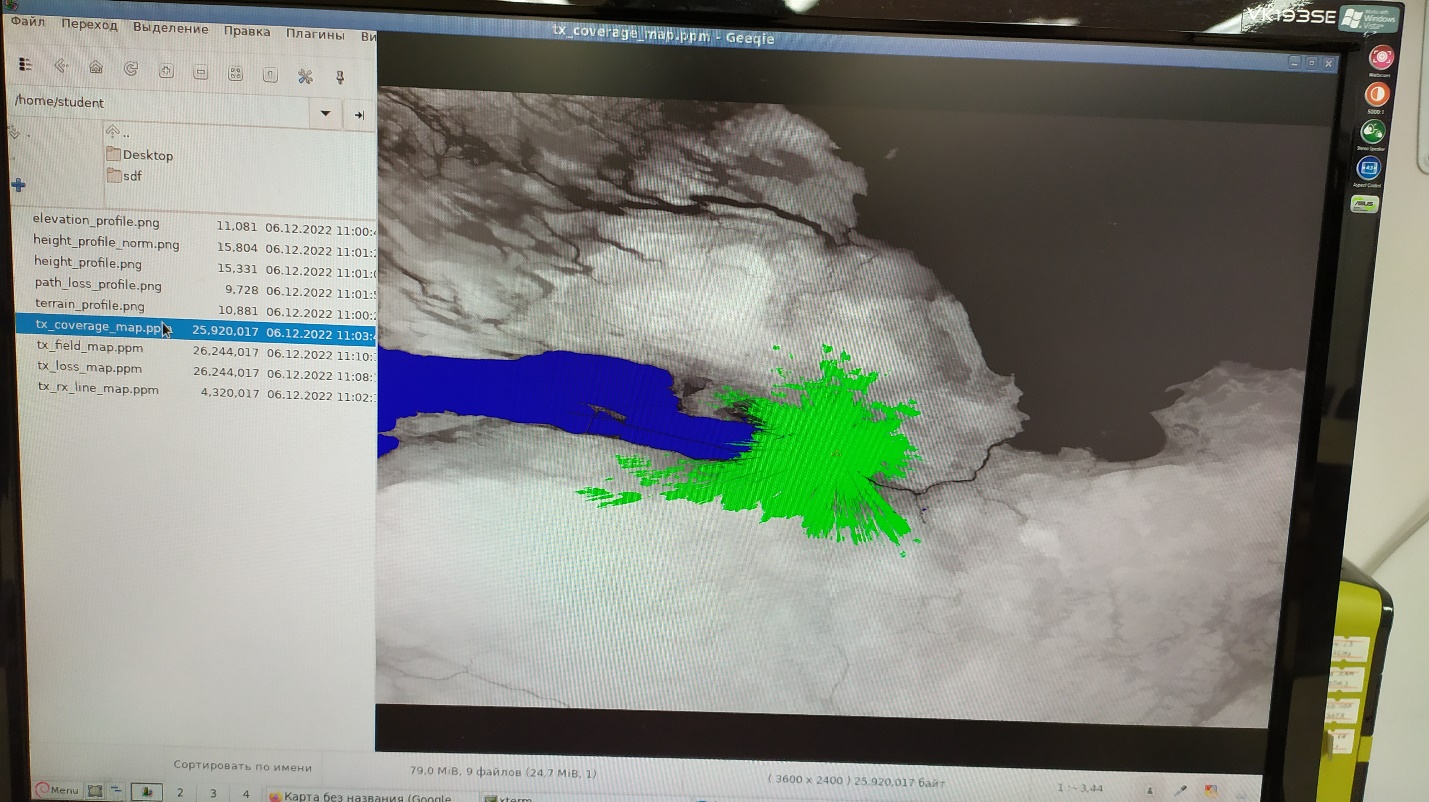This screenshot has width=1429, height=802.
Task: Open the taskbar Menu button
Action: point(56,790)
